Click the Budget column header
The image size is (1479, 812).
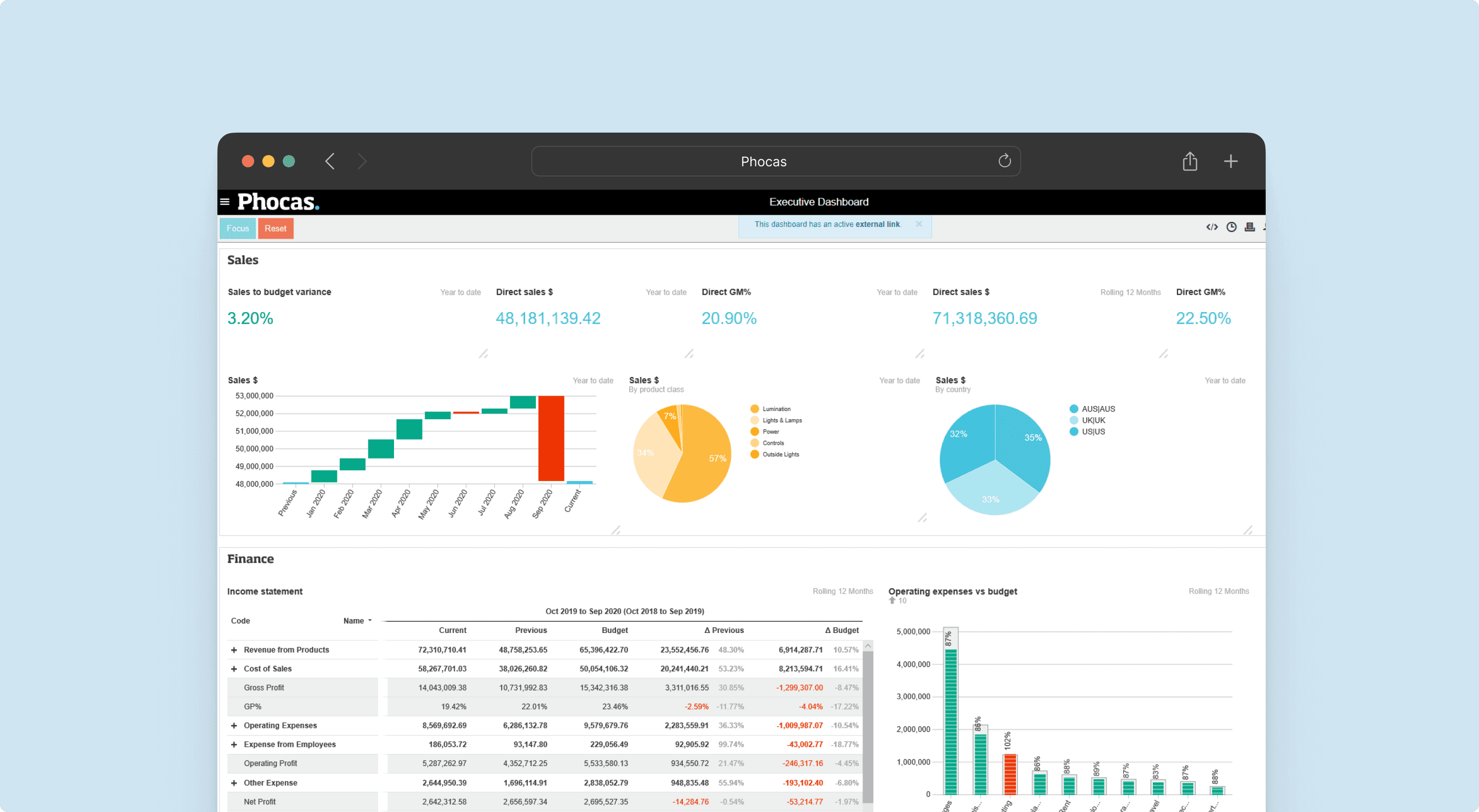[615, 630]
